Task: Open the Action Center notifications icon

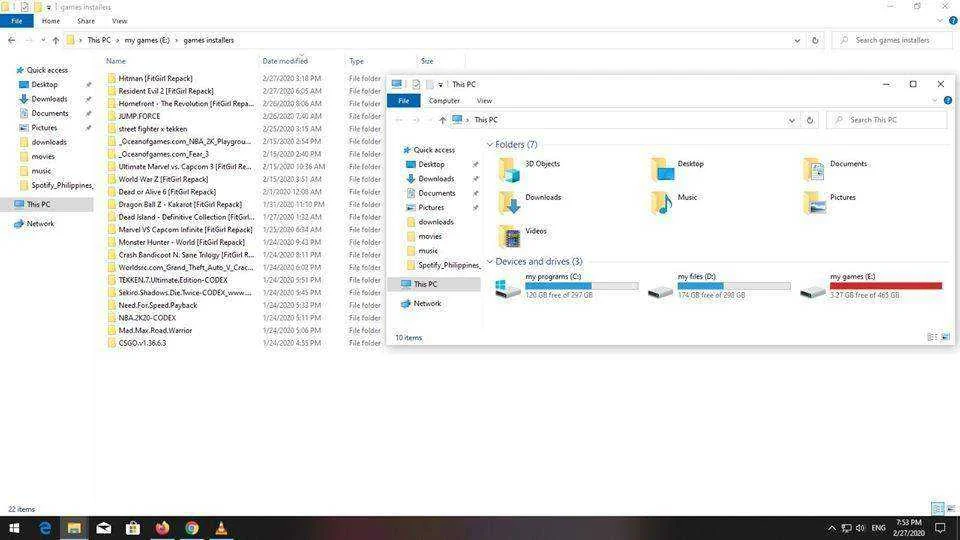Action: tap(940, 528)
